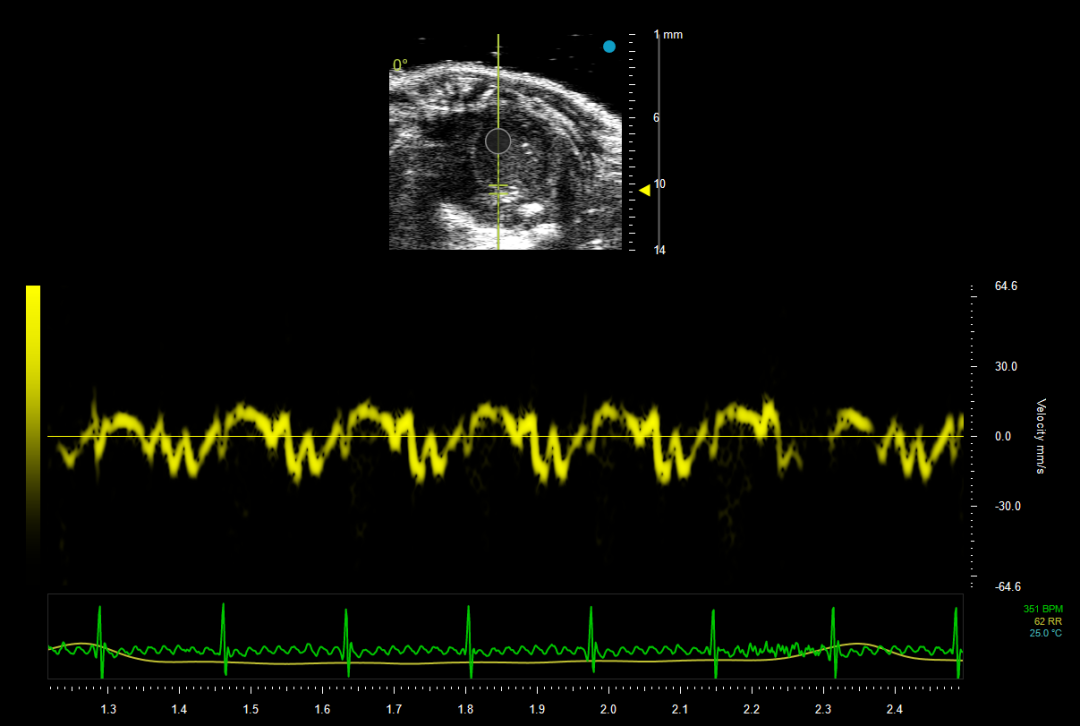Screen dimensions: 1080x726
Task: Click the 0° Doppler angle label
Action: [x=399, y=65]
